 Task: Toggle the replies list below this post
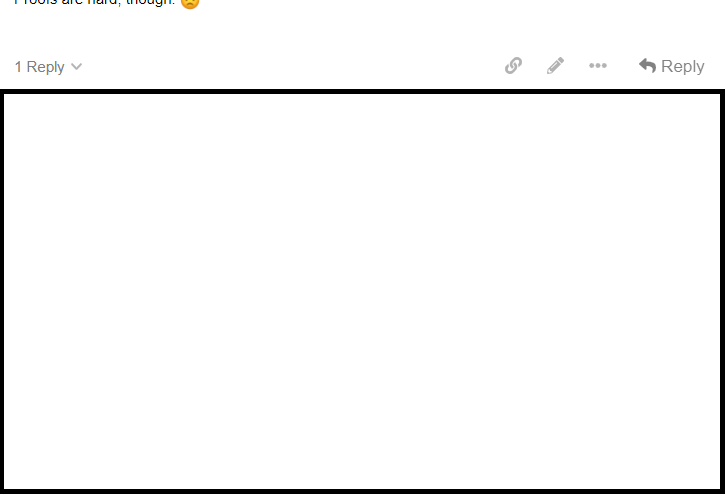pos(48,67)
